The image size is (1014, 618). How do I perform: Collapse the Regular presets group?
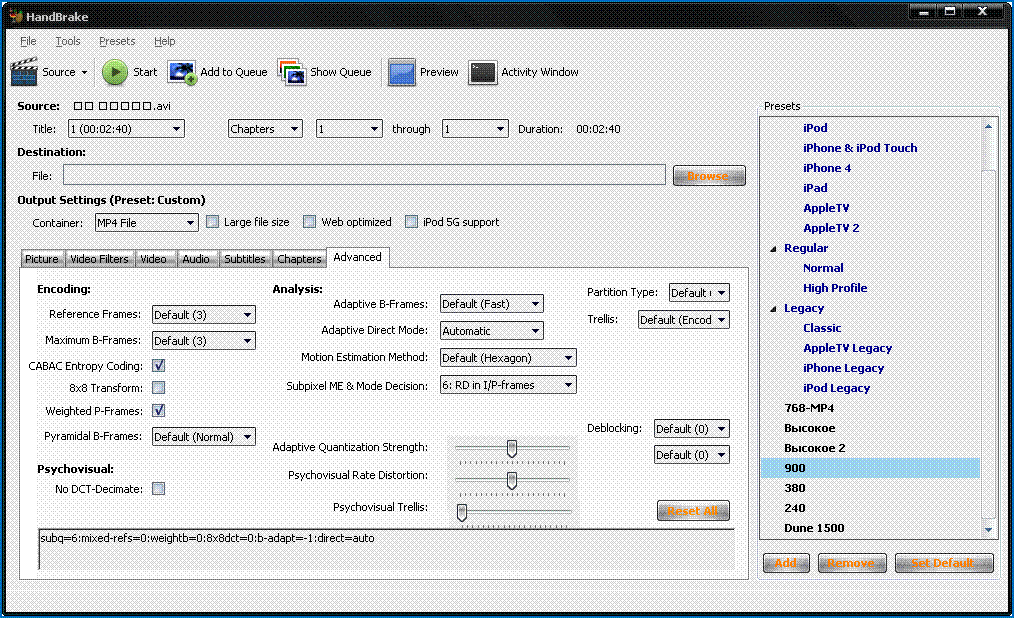coord(773,249)
